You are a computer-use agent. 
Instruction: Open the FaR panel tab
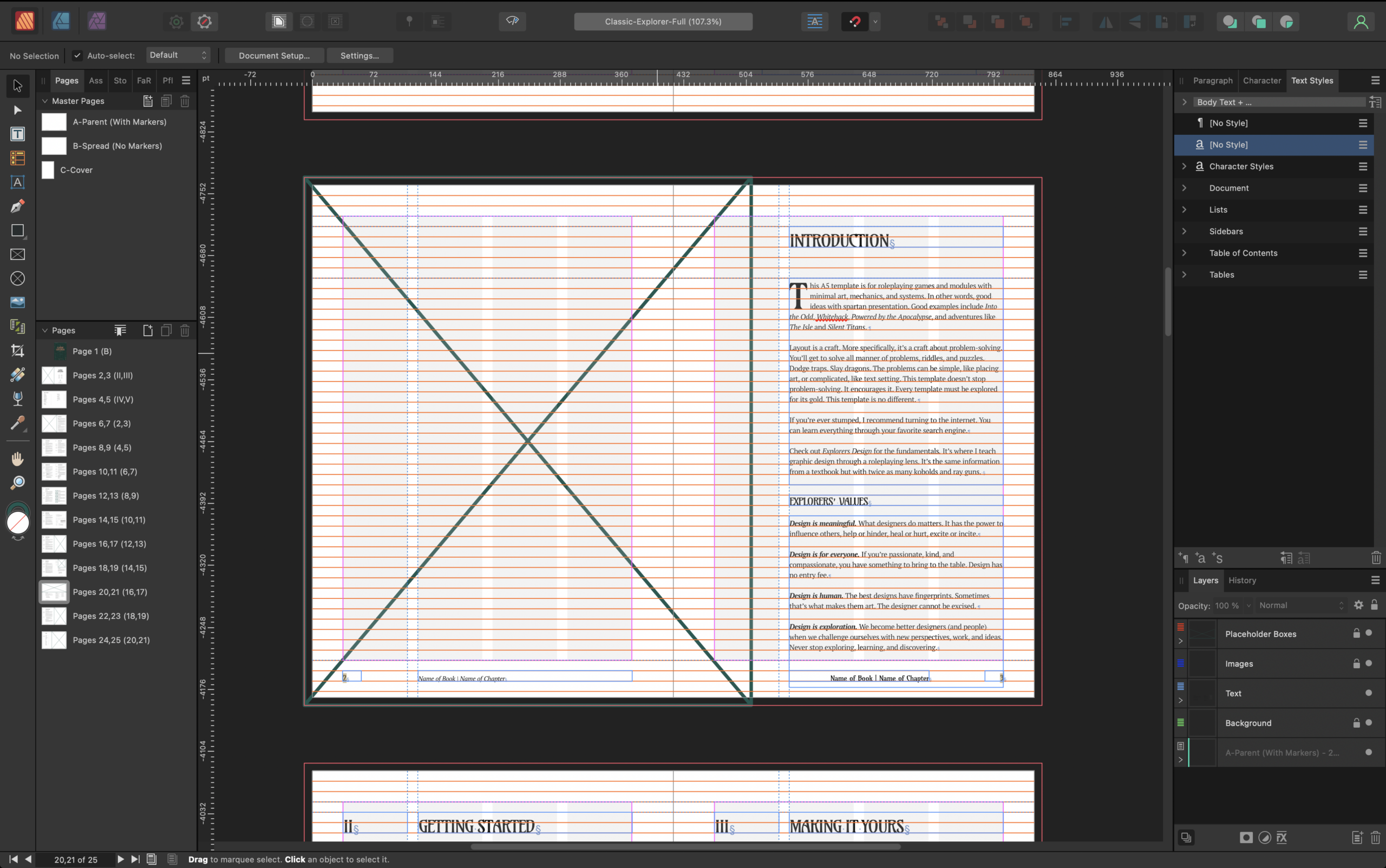144,80
